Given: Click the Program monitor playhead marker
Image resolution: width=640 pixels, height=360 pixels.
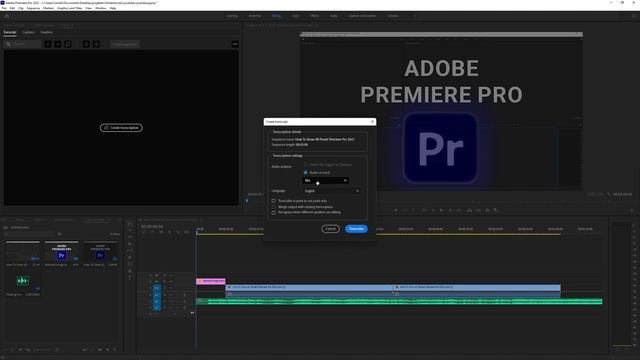Looking at the screenshot, I should [247, 201].
